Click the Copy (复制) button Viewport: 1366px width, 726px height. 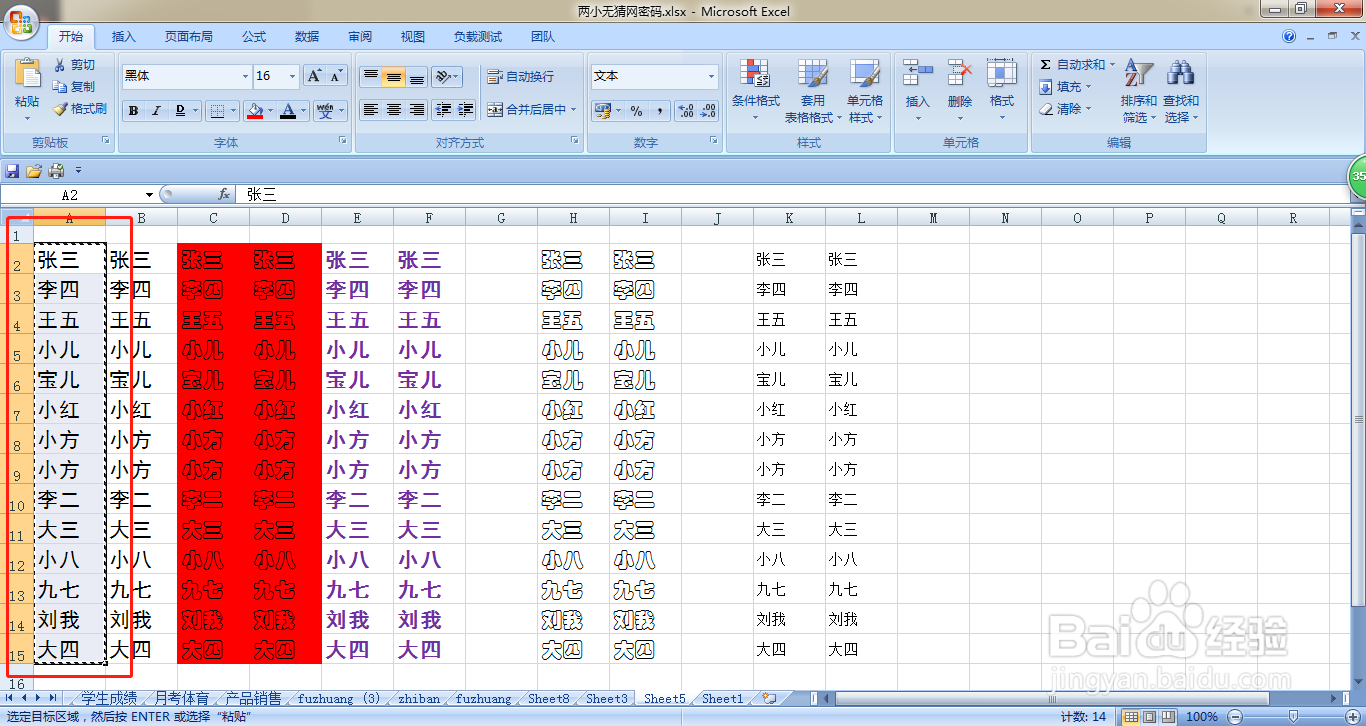pos(76,87)
